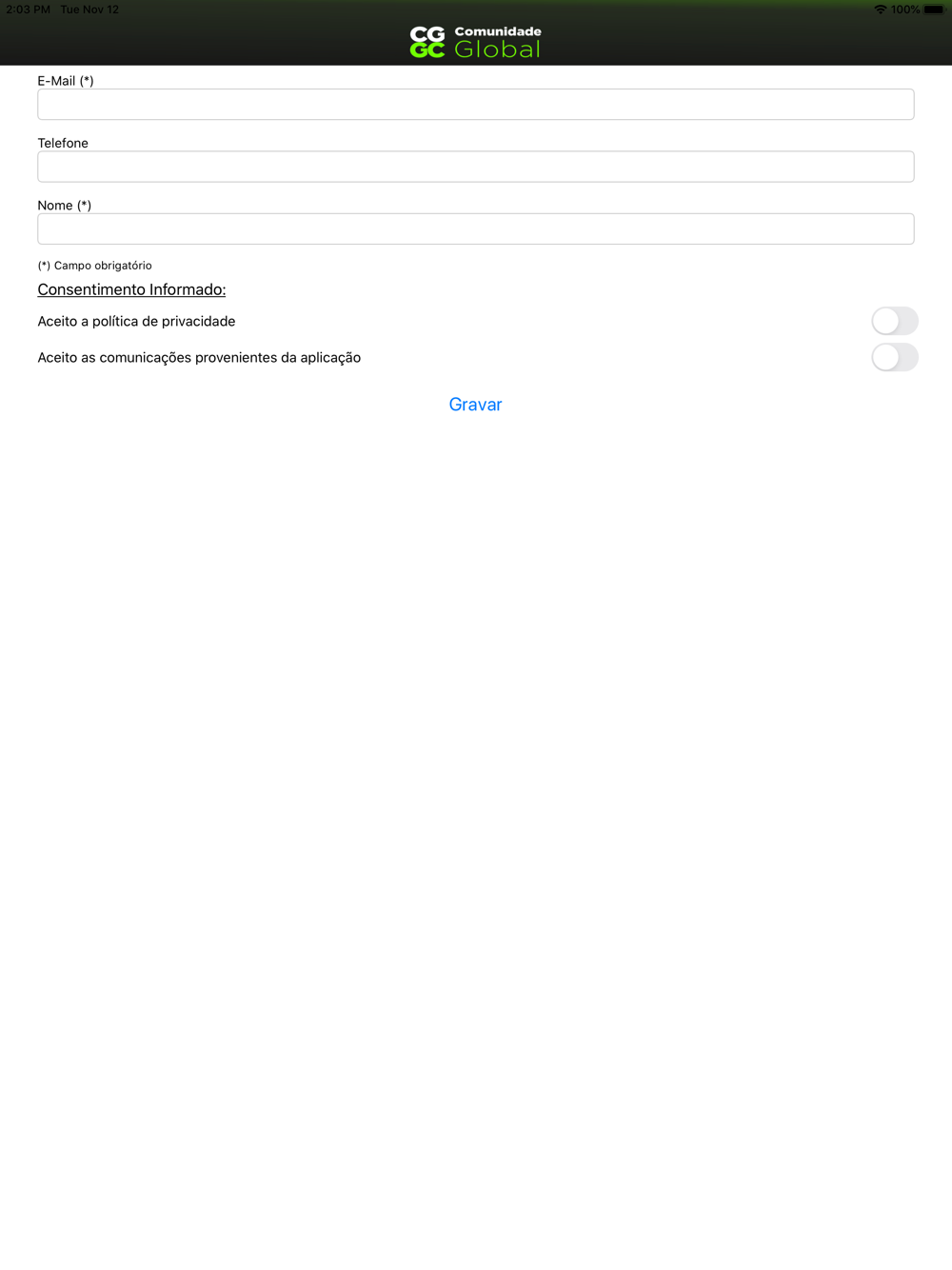Tap the Wi-Fi status icon
The width and height of the screenshot is (952, 1270).
click(880, 10)
